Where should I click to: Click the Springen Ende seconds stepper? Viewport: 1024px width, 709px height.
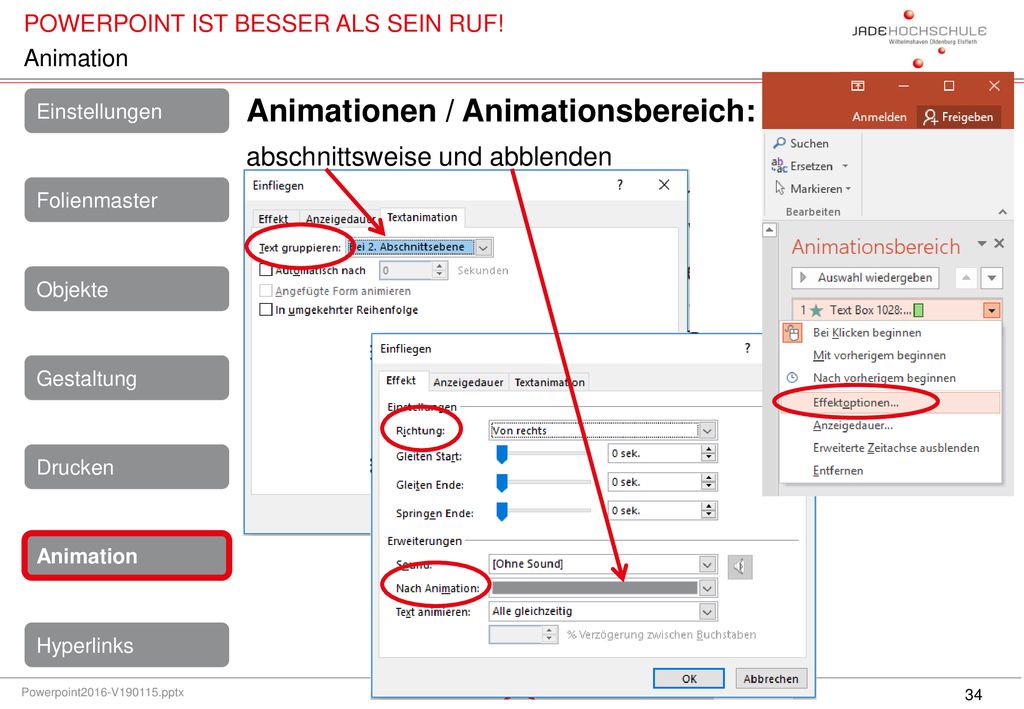[x=709, y=511]
